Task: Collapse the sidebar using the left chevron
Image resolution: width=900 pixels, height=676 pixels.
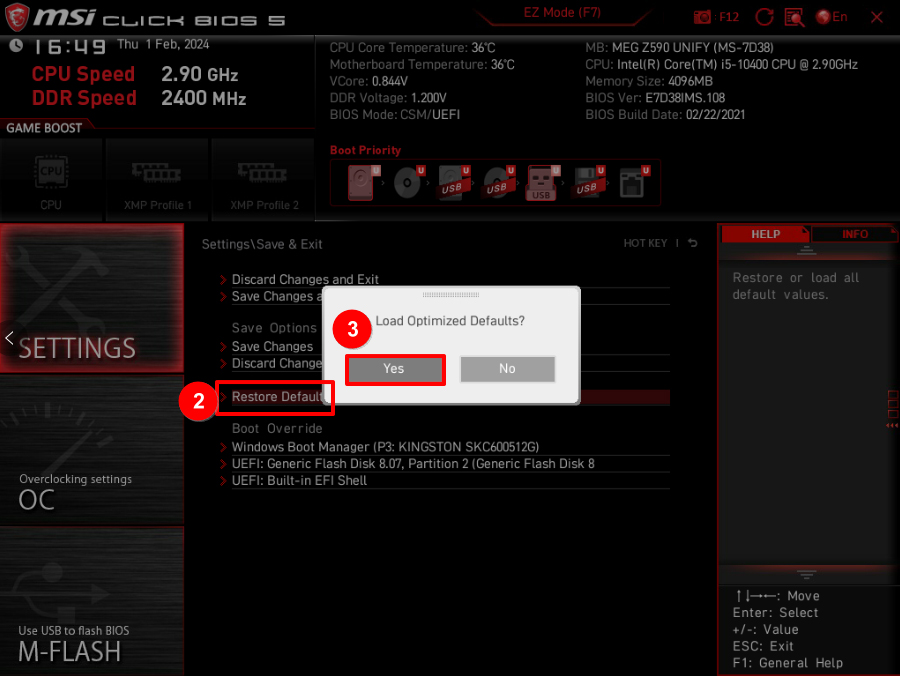Action: click(8, 338)
